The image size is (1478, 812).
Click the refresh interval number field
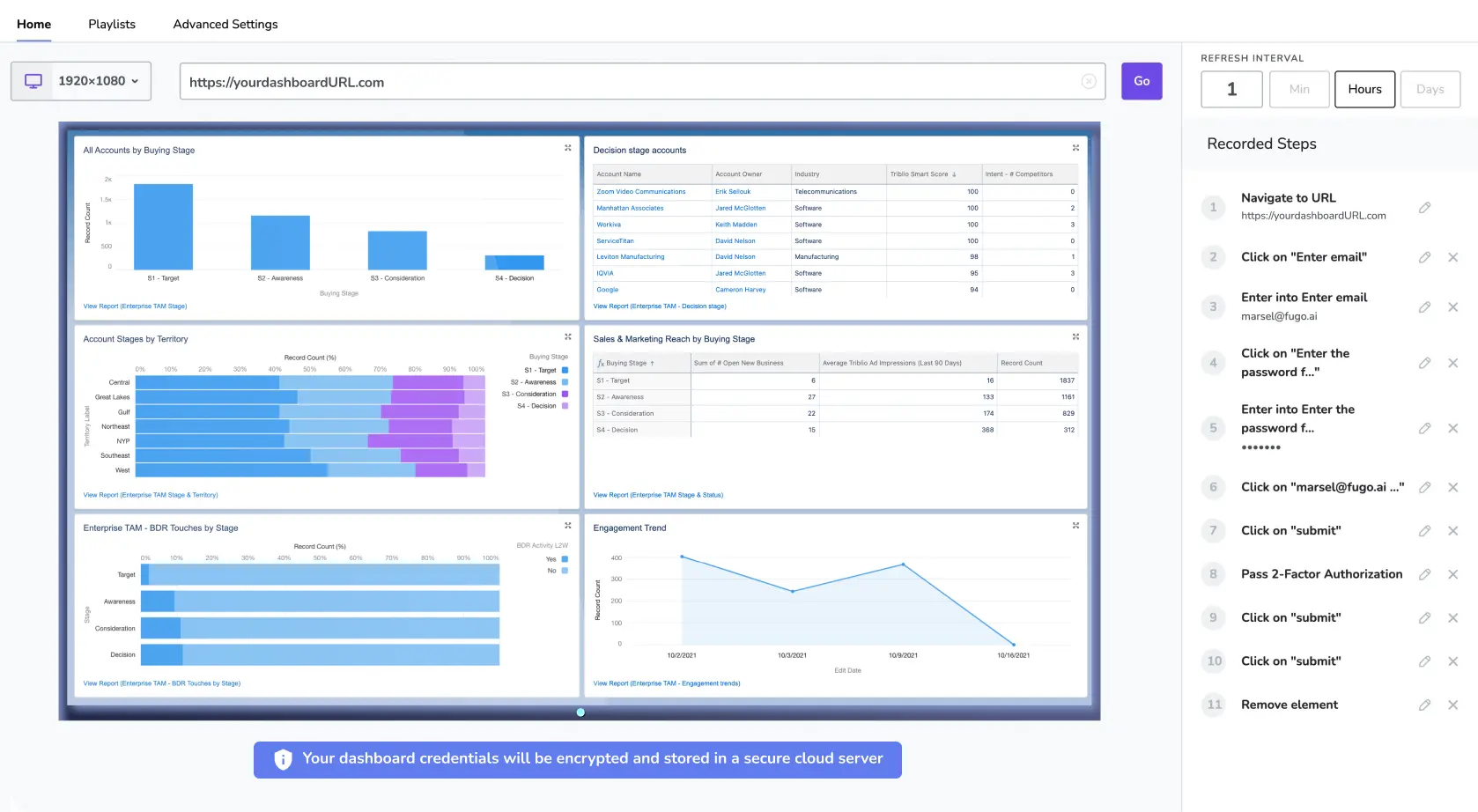coord(1231,89)
